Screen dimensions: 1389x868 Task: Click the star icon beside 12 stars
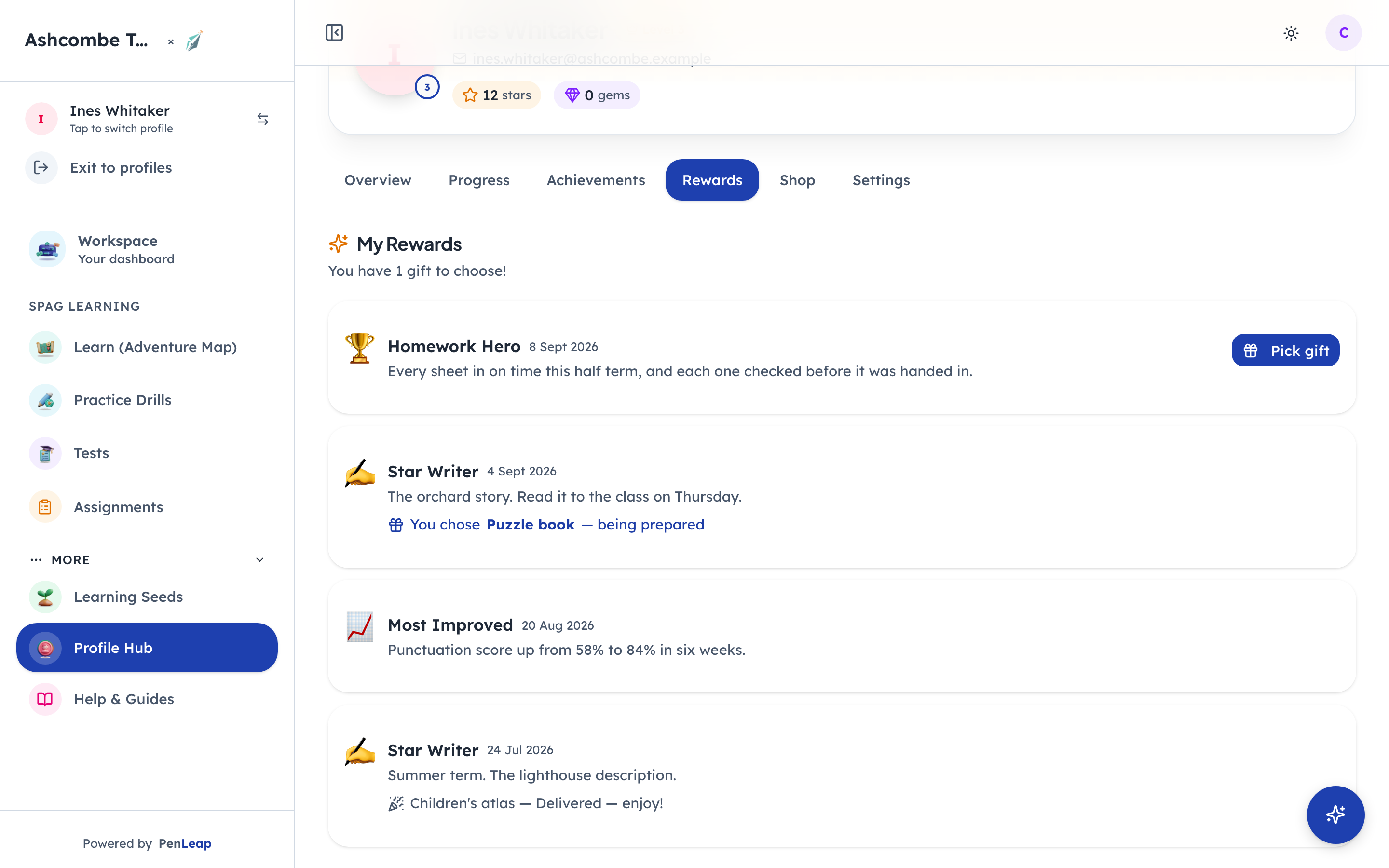pos(470,95)
